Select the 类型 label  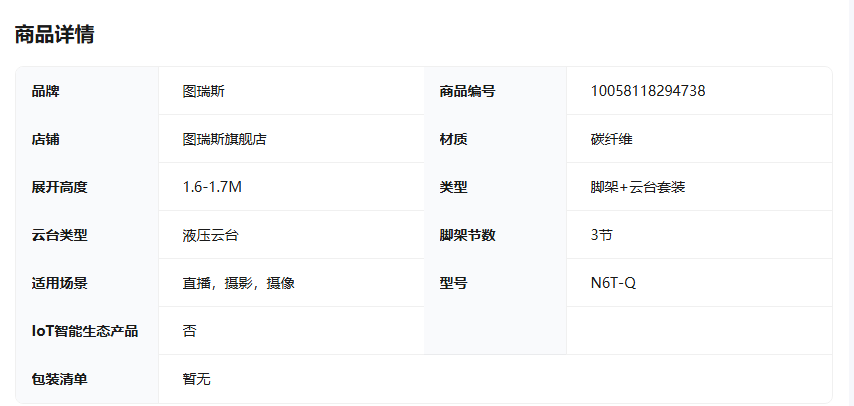coord(453,187)
